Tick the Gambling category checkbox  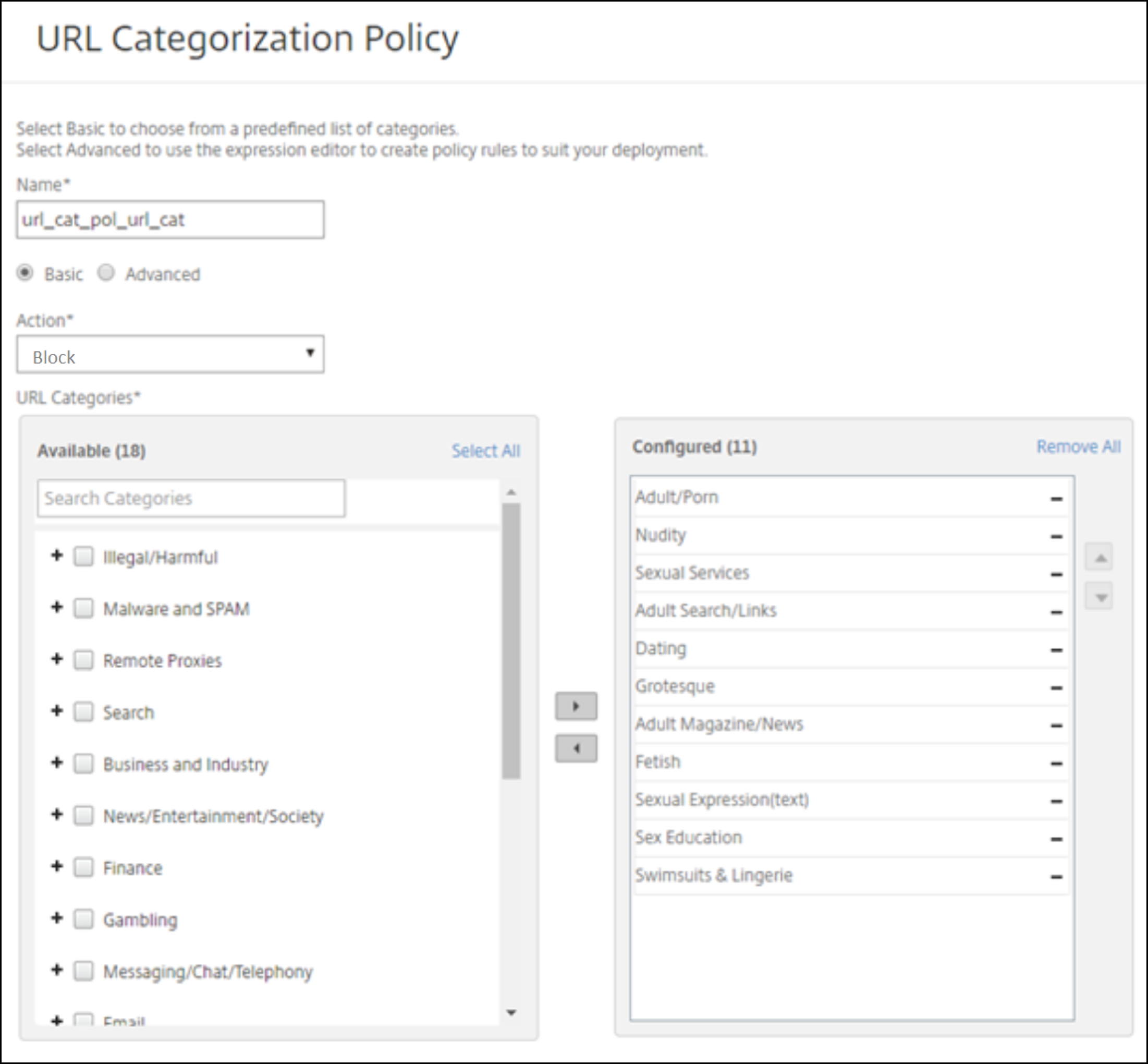pyautogui.click(x=83, y=919)
